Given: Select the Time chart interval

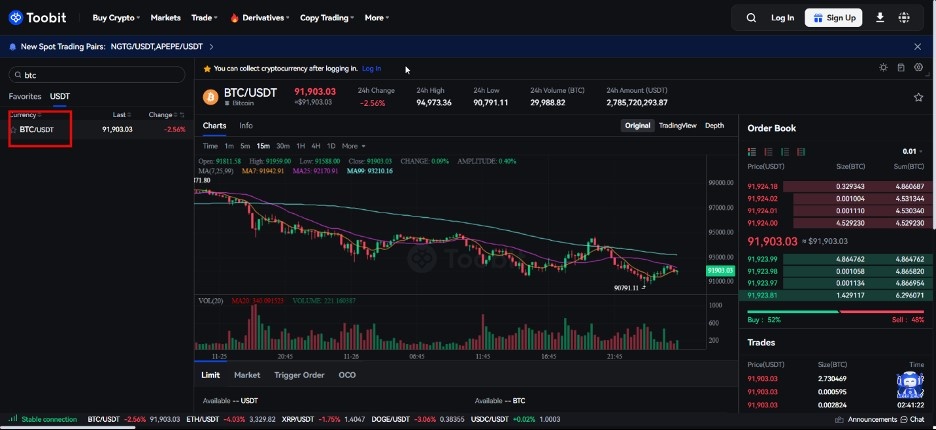Looking at the screenshot, I should point(210,146).
